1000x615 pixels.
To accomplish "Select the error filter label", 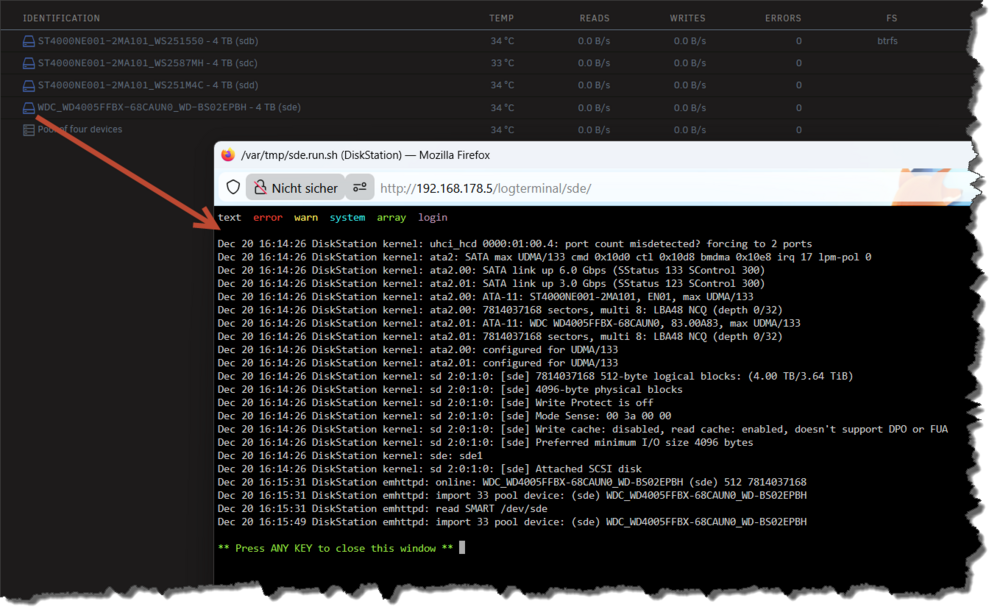I will click(268, 218).
